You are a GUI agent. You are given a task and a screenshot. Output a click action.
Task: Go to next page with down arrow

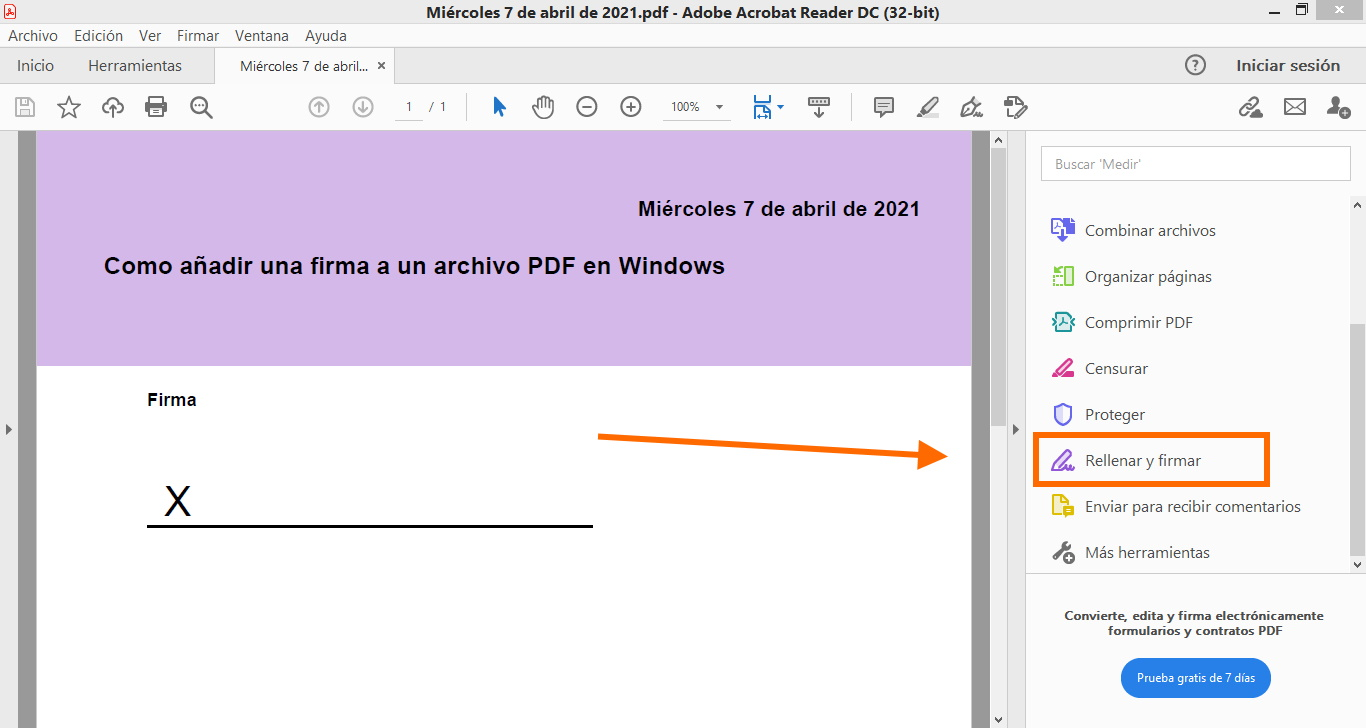[x=363, y=107]
